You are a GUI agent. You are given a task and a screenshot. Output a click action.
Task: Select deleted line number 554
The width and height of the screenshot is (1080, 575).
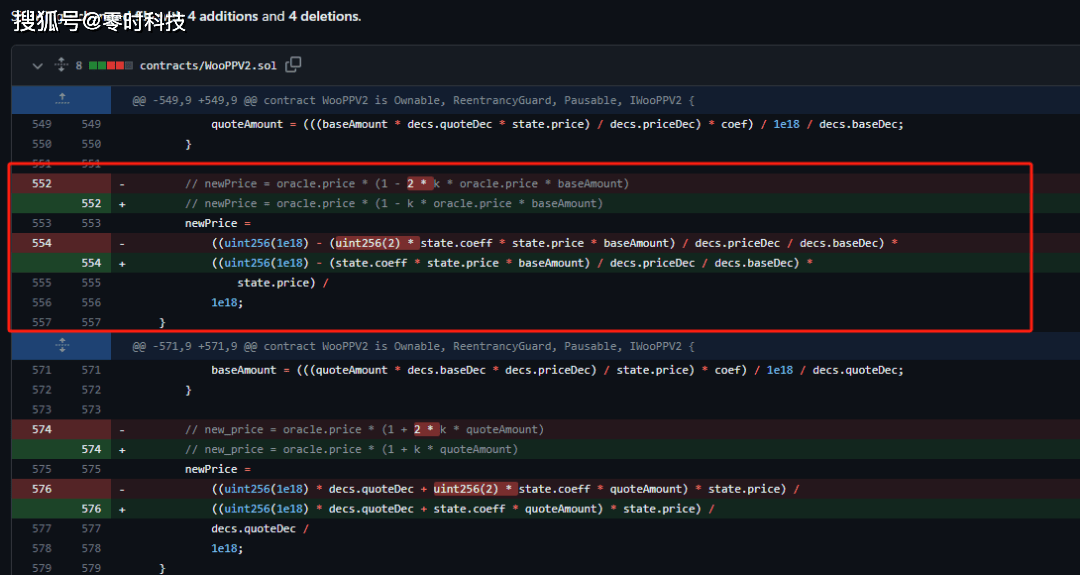[x=42, y=243]
